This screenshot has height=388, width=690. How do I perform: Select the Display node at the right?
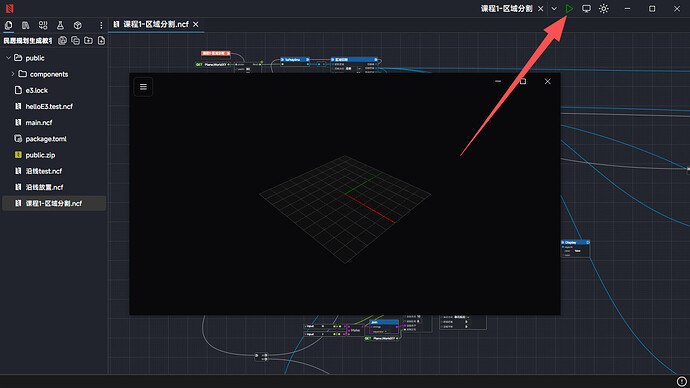(576, 249)
